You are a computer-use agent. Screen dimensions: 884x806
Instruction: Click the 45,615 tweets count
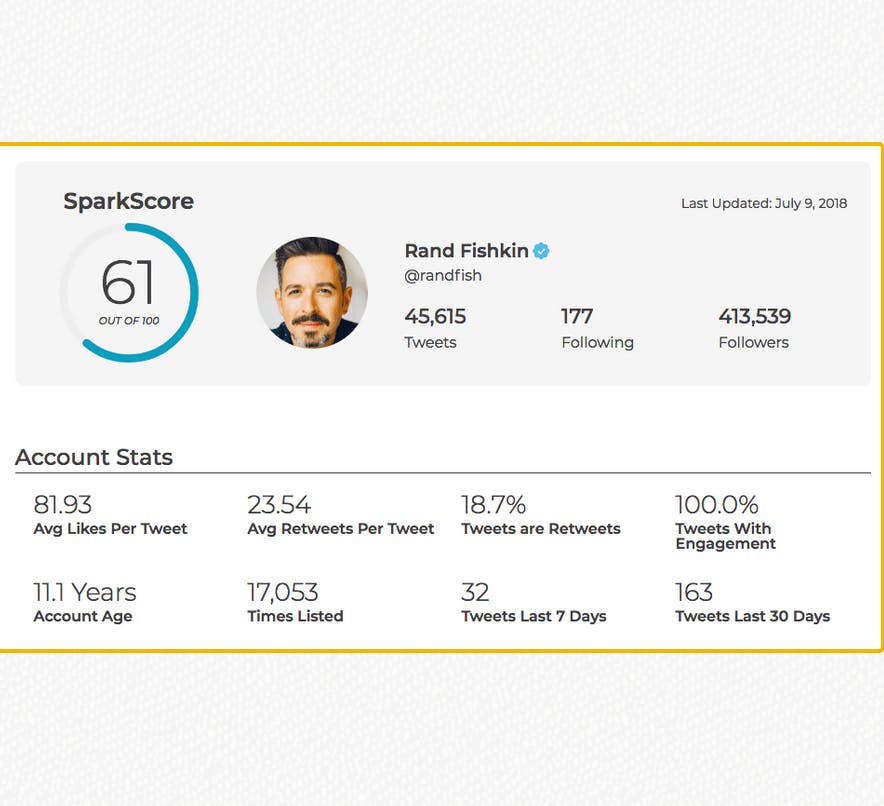435,316
